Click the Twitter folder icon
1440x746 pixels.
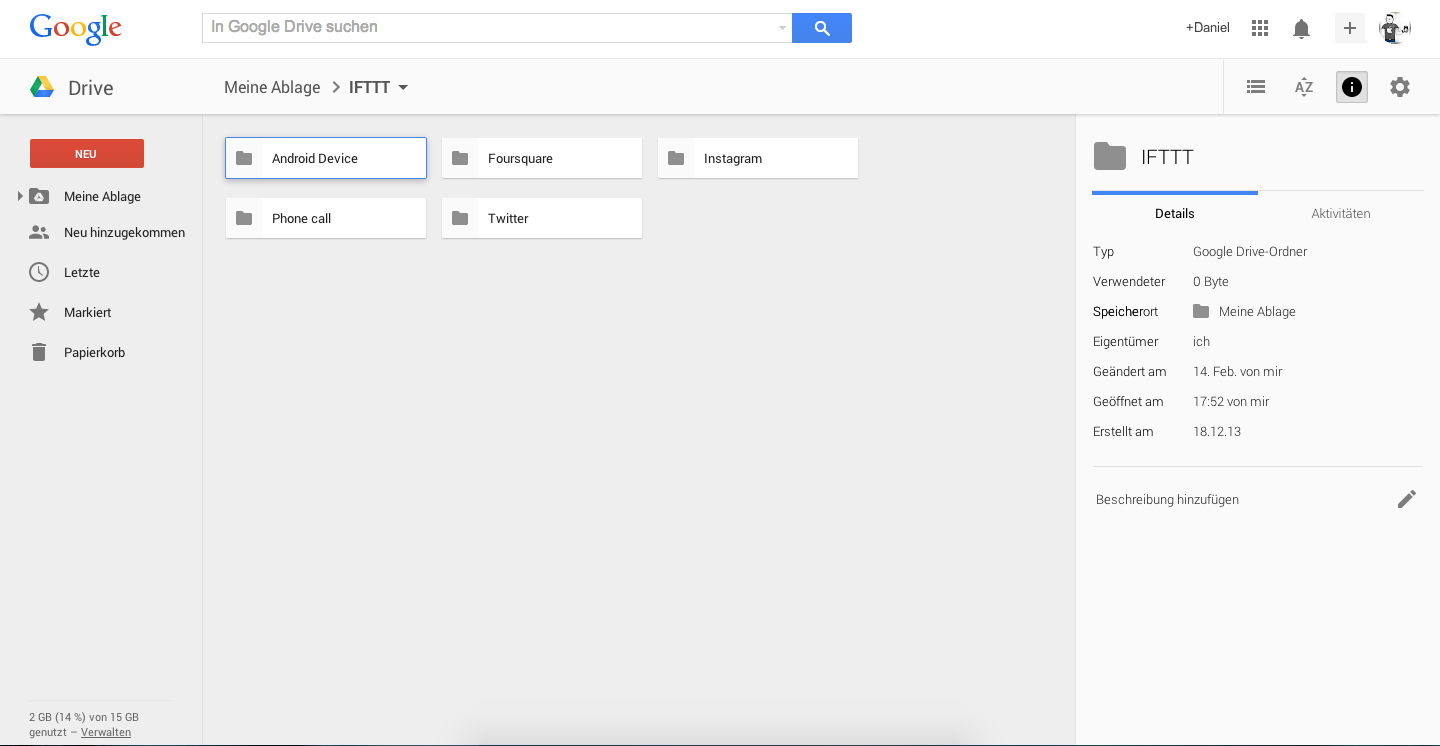pos(460,218)
